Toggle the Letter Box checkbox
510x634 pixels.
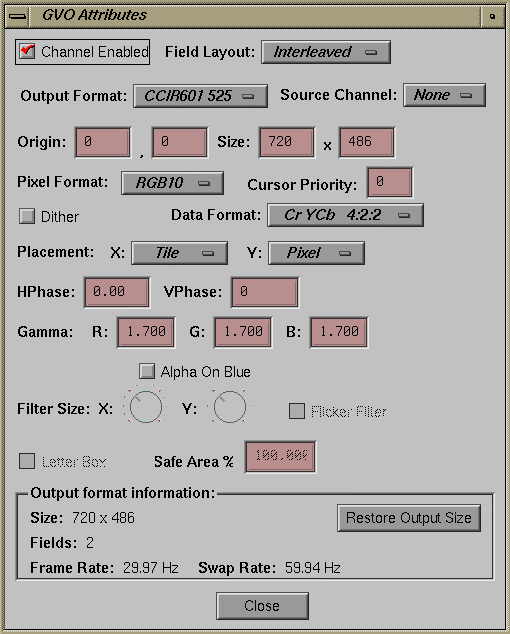coord(27,461)
